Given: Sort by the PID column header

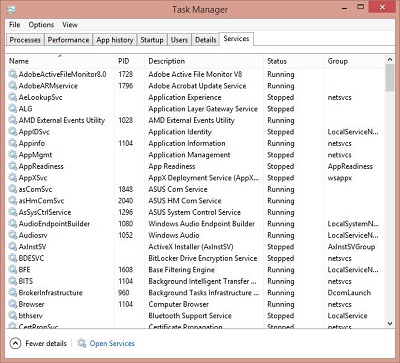Looking at the screenshot, I should [x=124, y=61].
